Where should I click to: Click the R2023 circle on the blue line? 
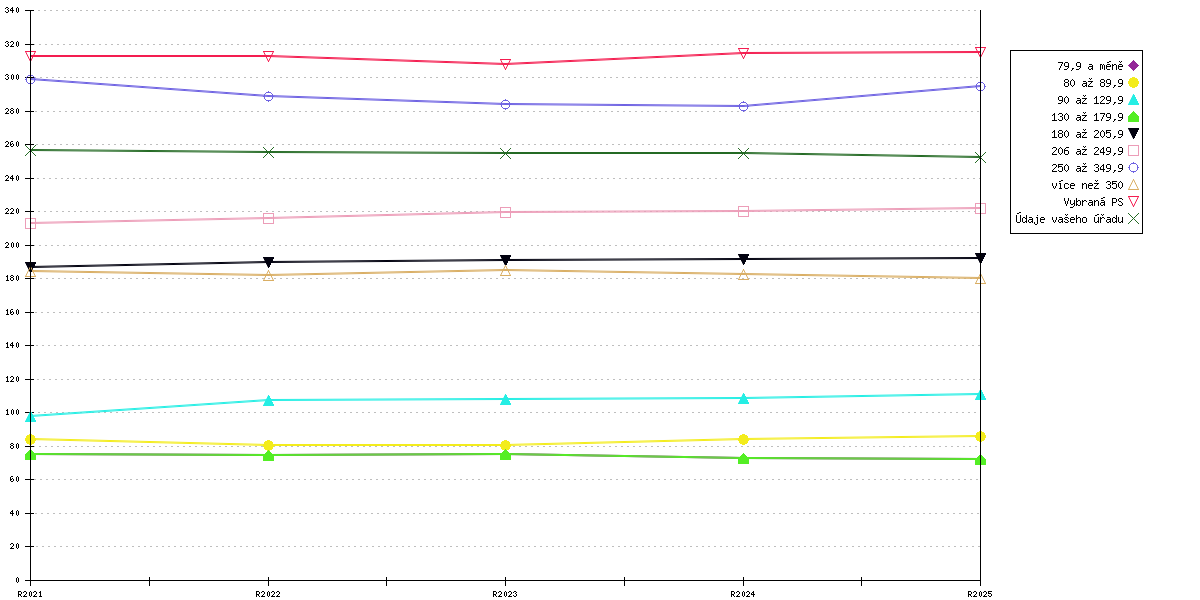pyautogui.click(x=505, y=104)
